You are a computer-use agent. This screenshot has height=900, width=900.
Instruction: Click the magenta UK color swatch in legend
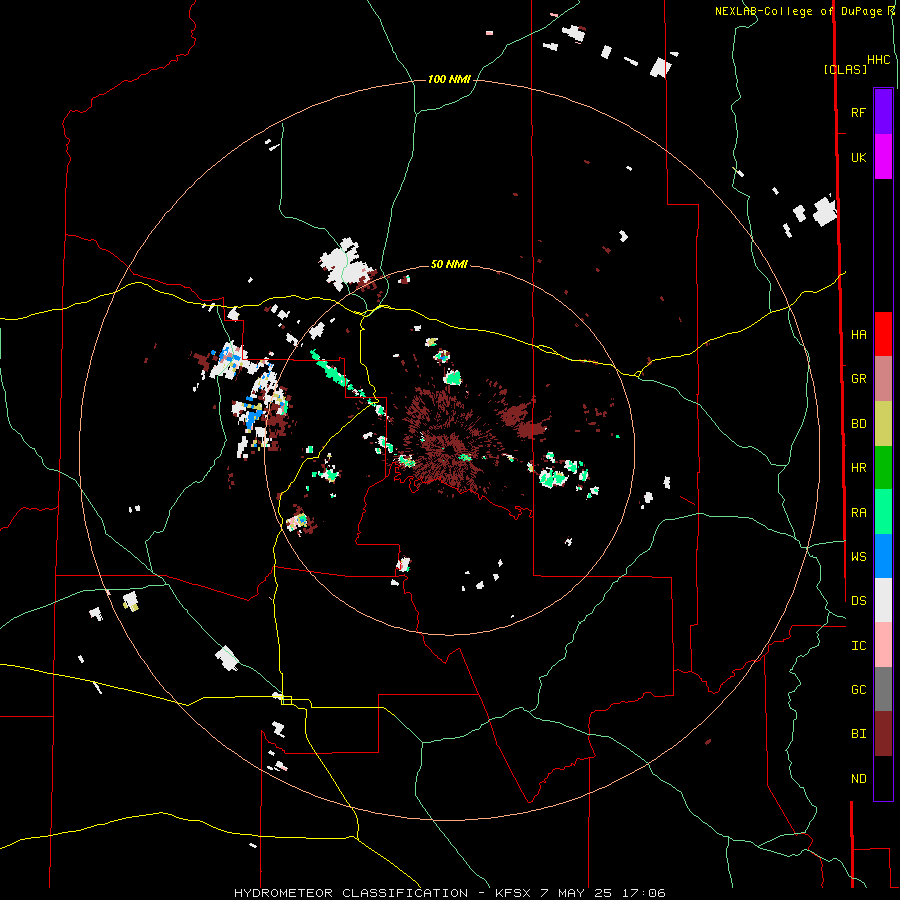(x=883, y=157)
